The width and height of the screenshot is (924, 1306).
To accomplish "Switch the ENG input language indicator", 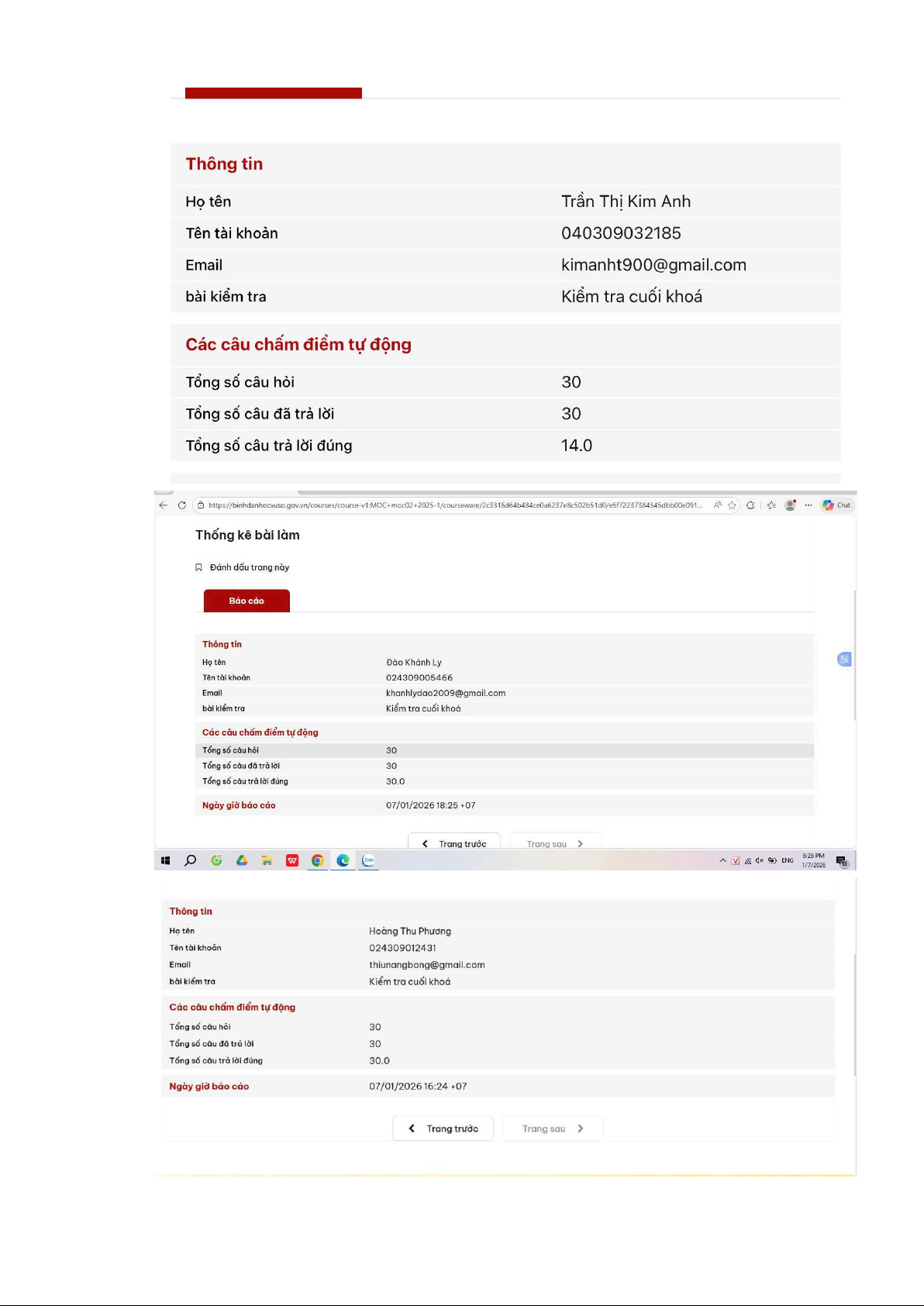I will pos(787,860).
